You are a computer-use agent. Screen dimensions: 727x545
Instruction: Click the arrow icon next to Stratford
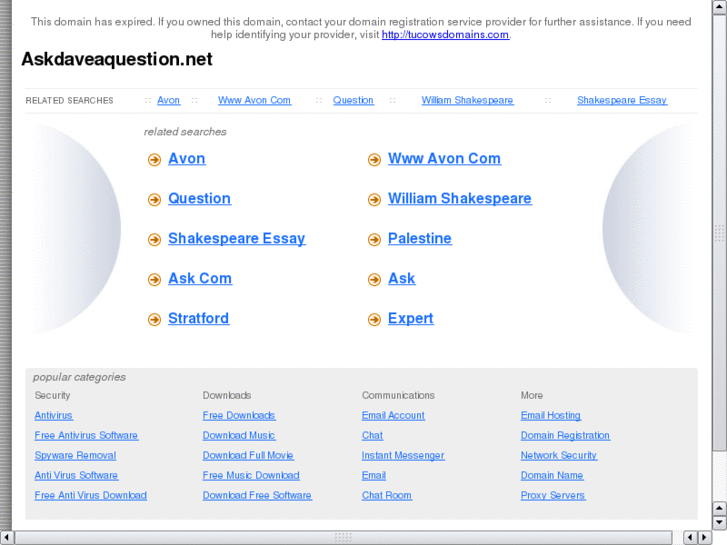coord(154,320)
